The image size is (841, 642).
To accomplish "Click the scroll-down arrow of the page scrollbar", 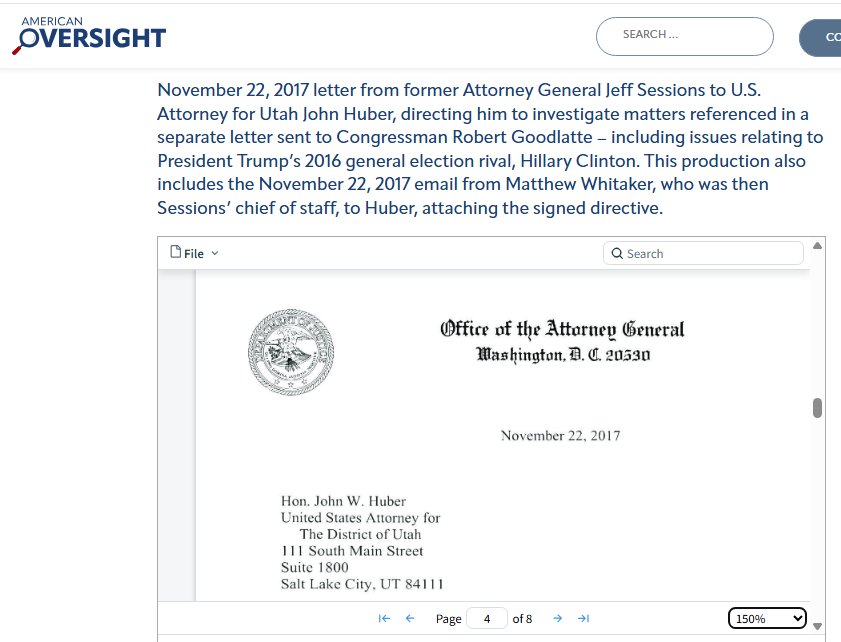I will [x=818, y=626].
